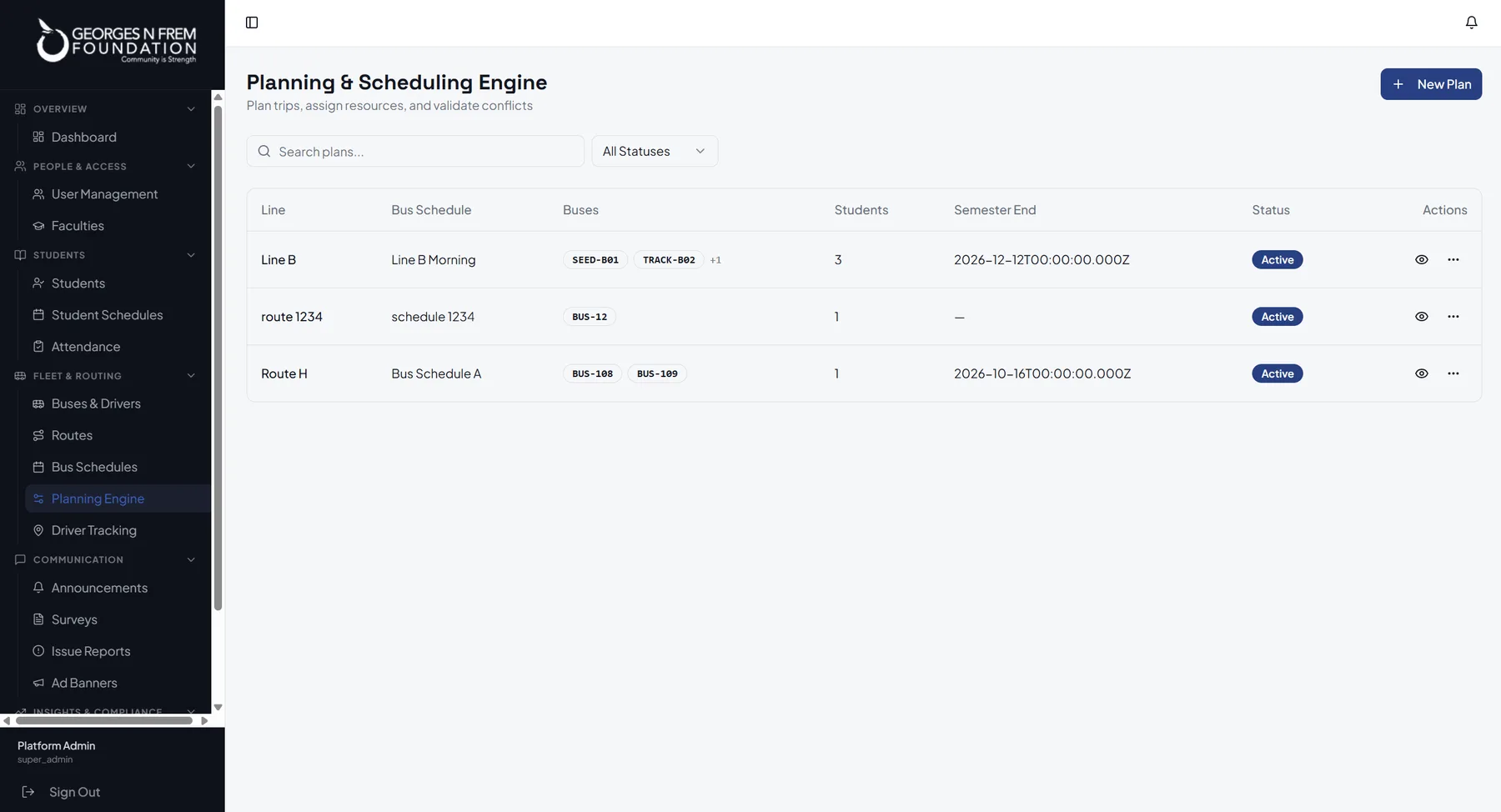Click the sidebar horizontal scrollbar
Screen dimensions: 1501x812
click(x=104, y=720)
